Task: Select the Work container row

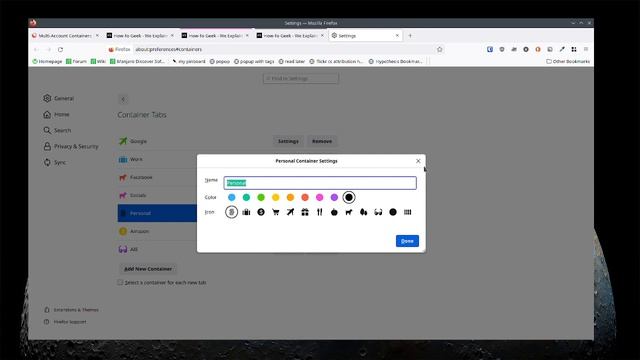Action: coord(157,159)
